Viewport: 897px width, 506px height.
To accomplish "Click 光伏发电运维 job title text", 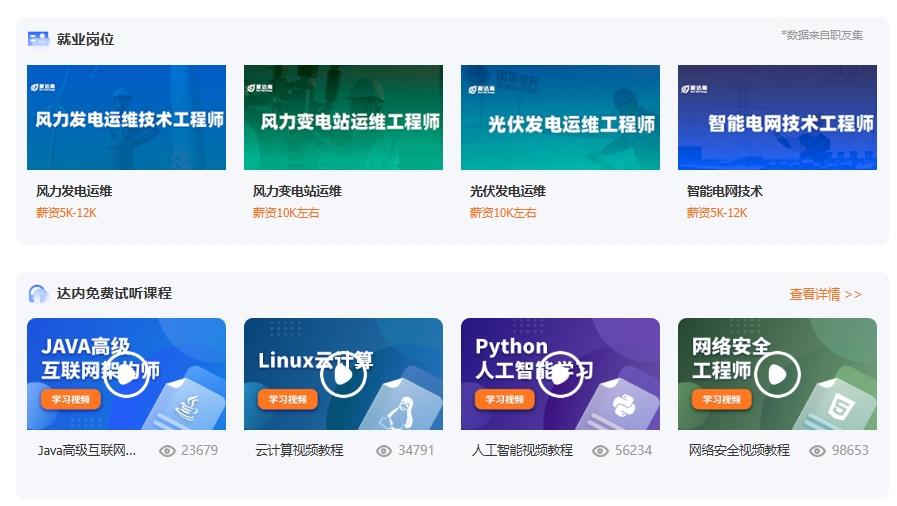I will coord(508,191).
